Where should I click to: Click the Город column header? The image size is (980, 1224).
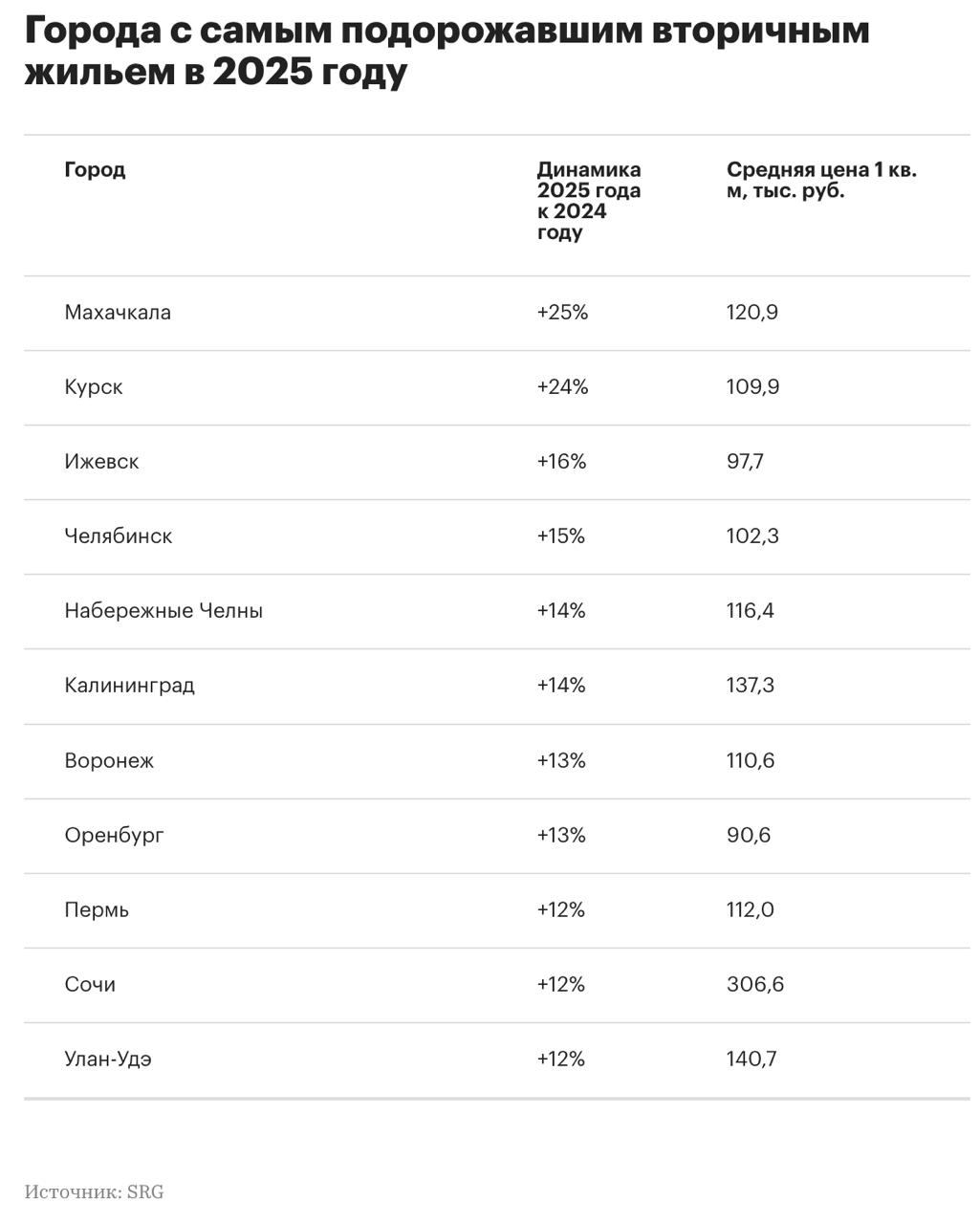[x=95, y=170]
